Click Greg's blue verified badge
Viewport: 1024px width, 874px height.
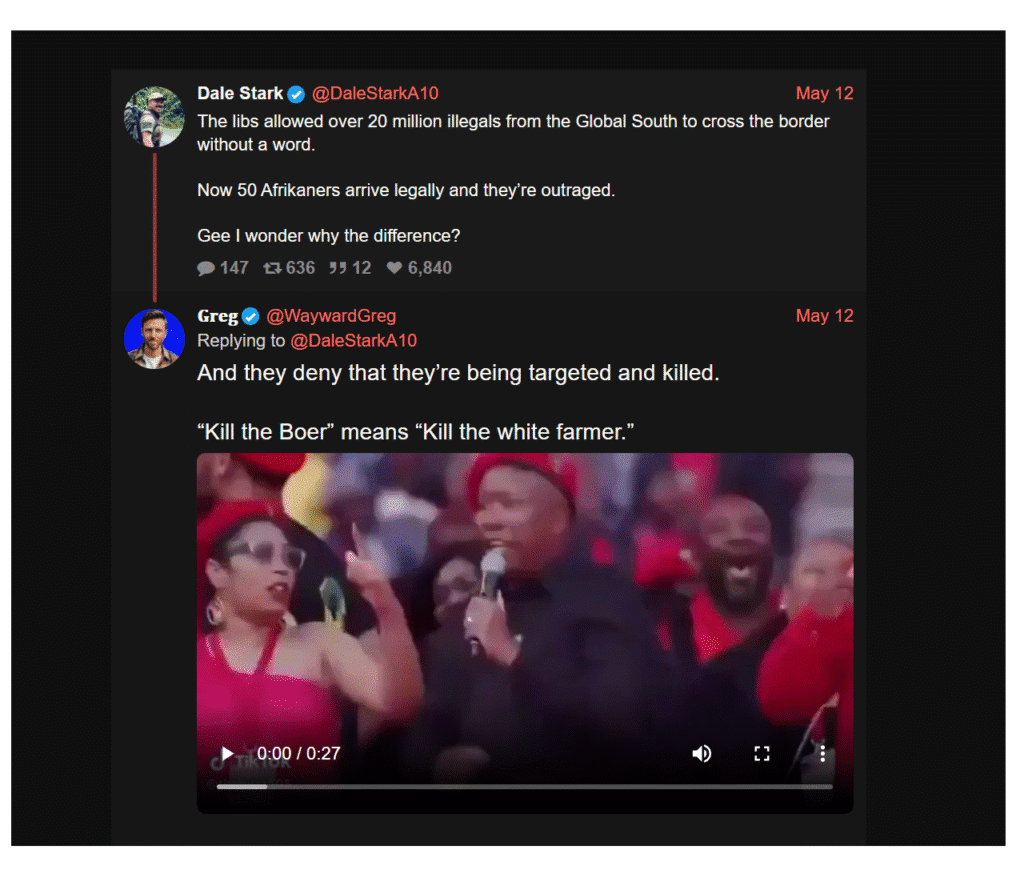250,316
